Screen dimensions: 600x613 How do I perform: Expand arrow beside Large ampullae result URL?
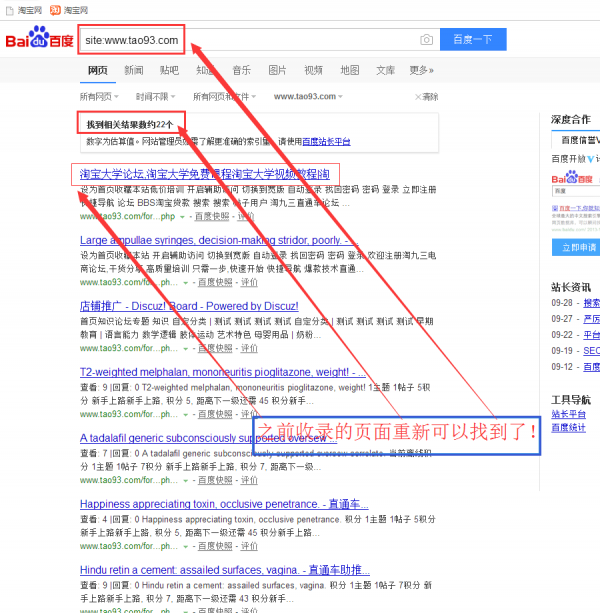coord(185,283)
